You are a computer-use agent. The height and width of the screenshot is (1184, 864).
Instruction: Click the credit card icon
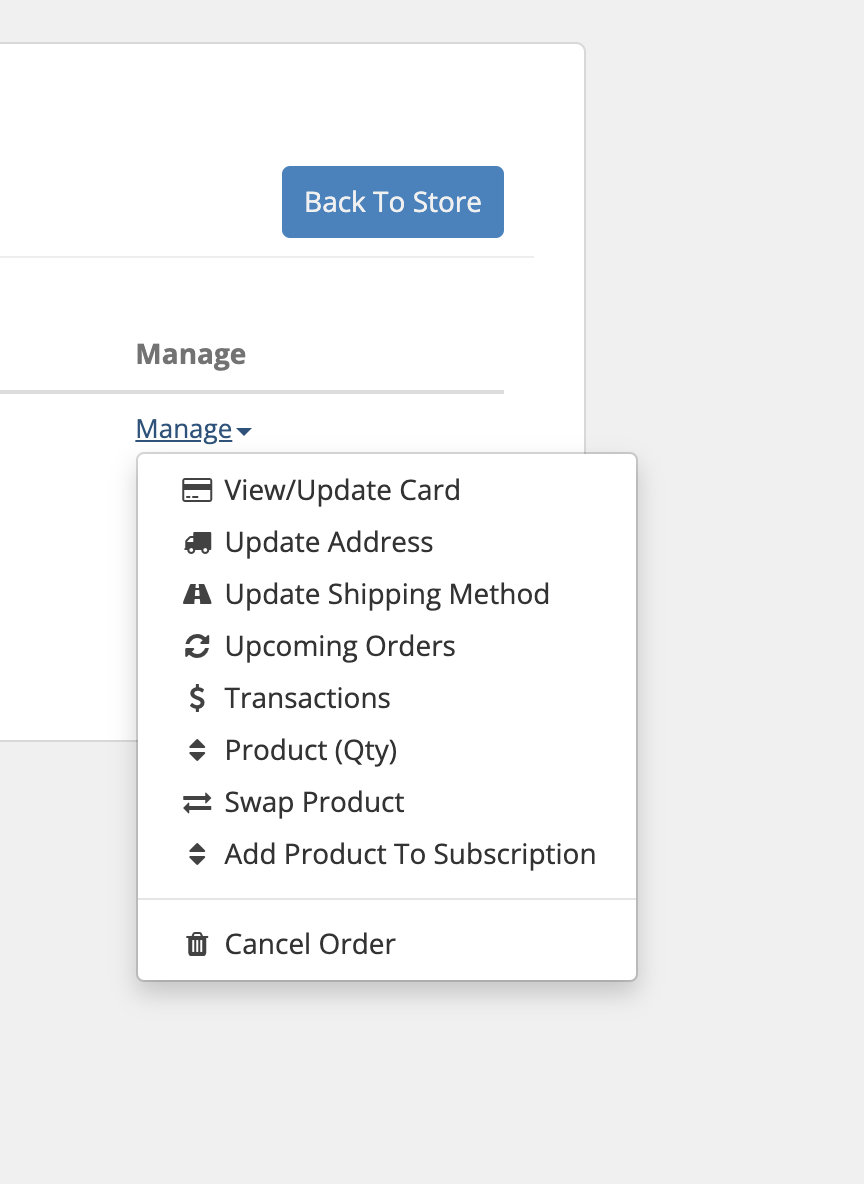tap(197, 491)
